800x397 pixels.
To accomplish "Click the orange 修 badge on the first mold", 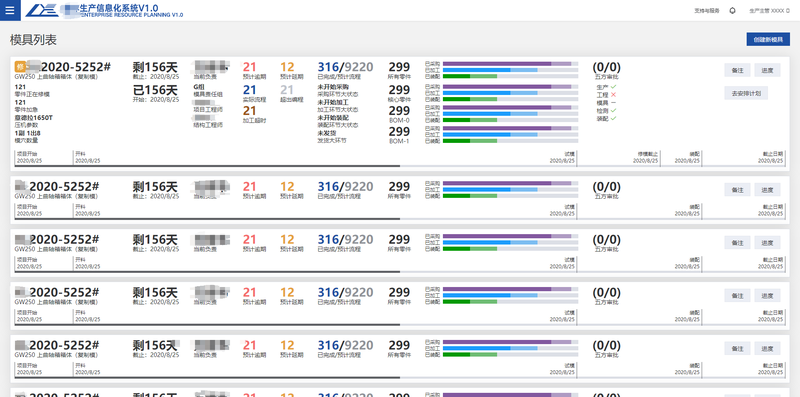I will 20,67.
